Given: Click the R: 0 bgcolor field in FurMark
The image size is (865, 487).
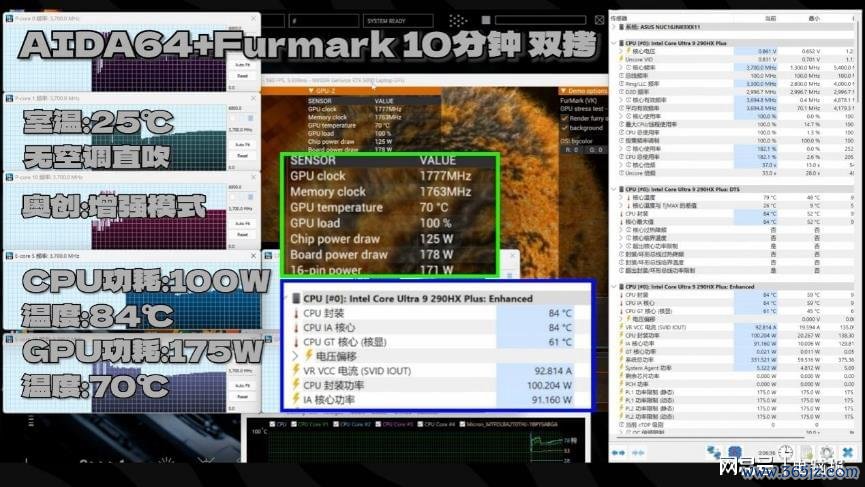Looking at the screenshot, I should (x=573, y=149).
